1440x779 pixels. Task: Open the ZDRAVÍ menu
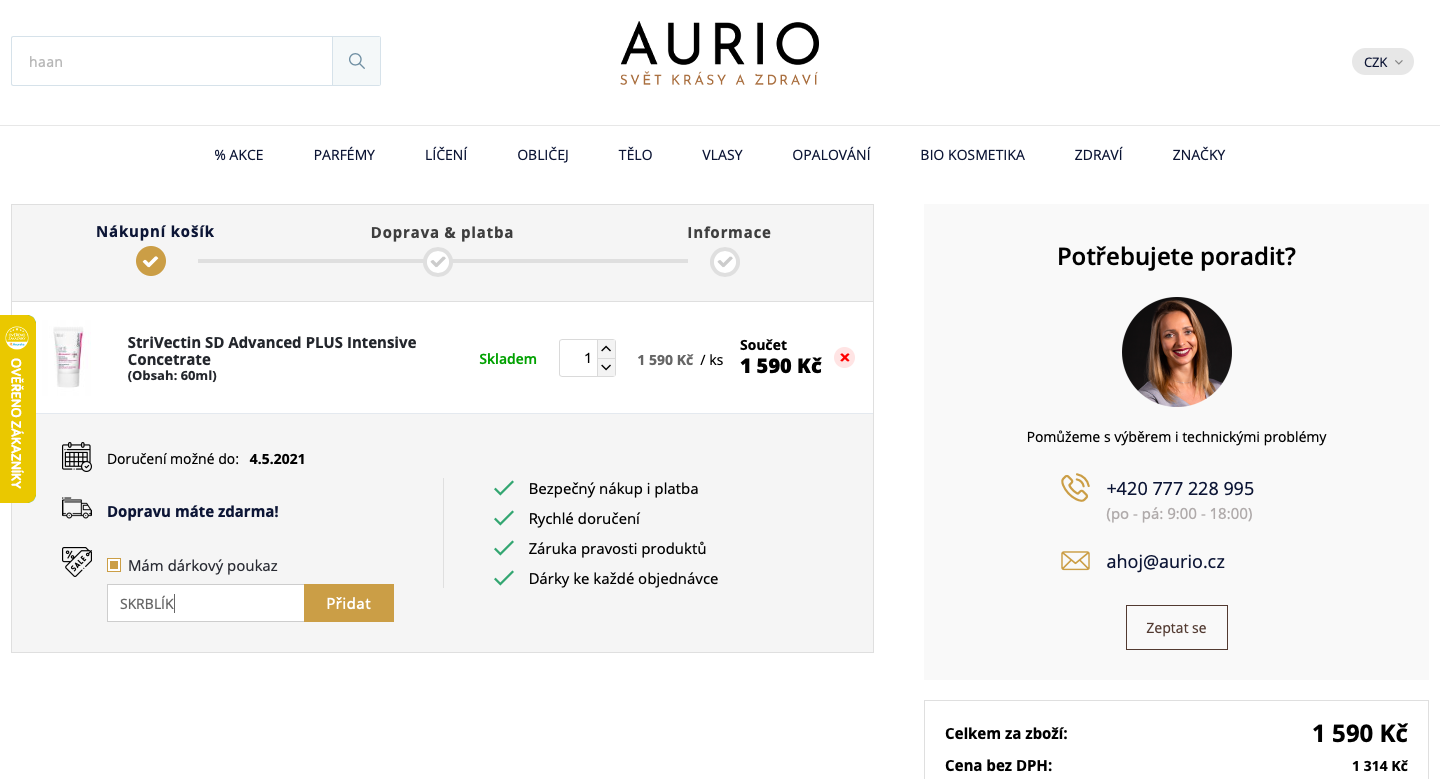(x=1098, y=155)
